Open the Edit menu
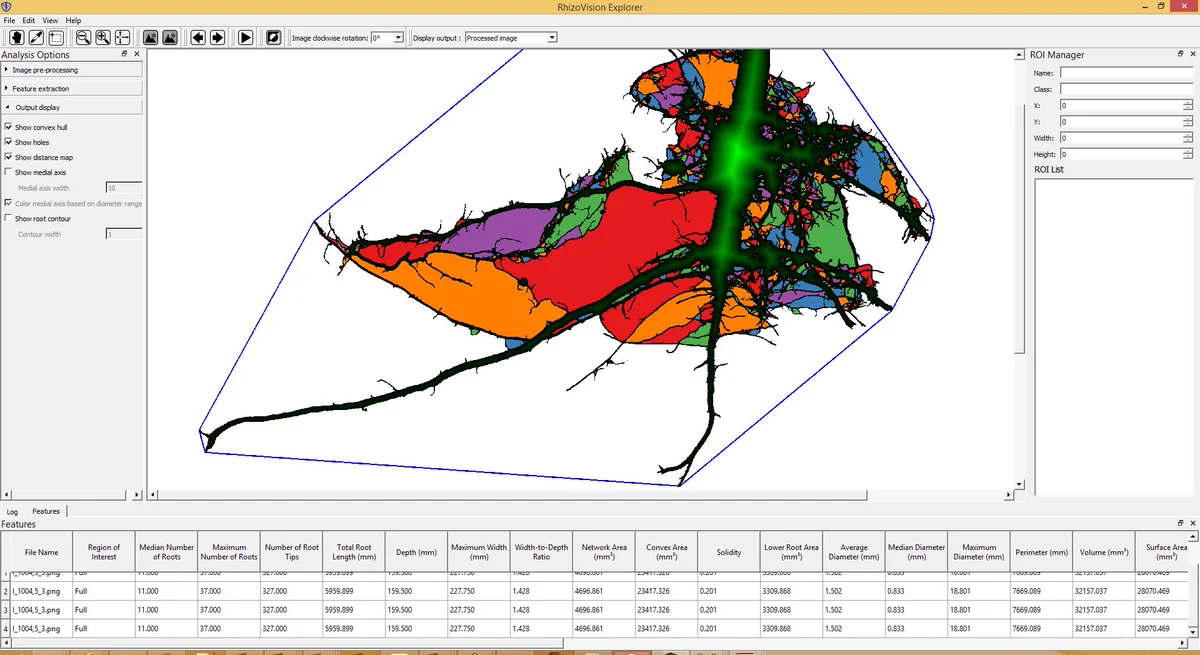The image size is (1200, 655). pyautogui.click(x=28, y=20)
